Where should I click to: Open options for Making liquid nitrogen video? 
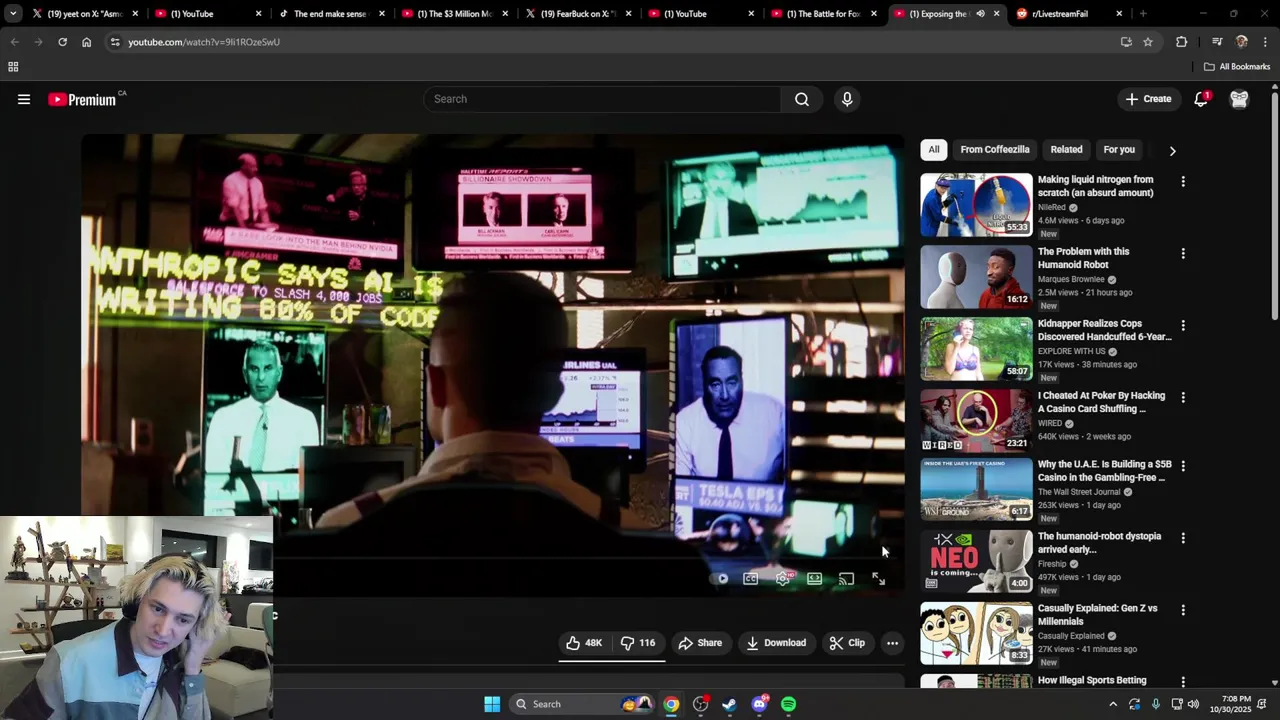[x=1183, y=182]
